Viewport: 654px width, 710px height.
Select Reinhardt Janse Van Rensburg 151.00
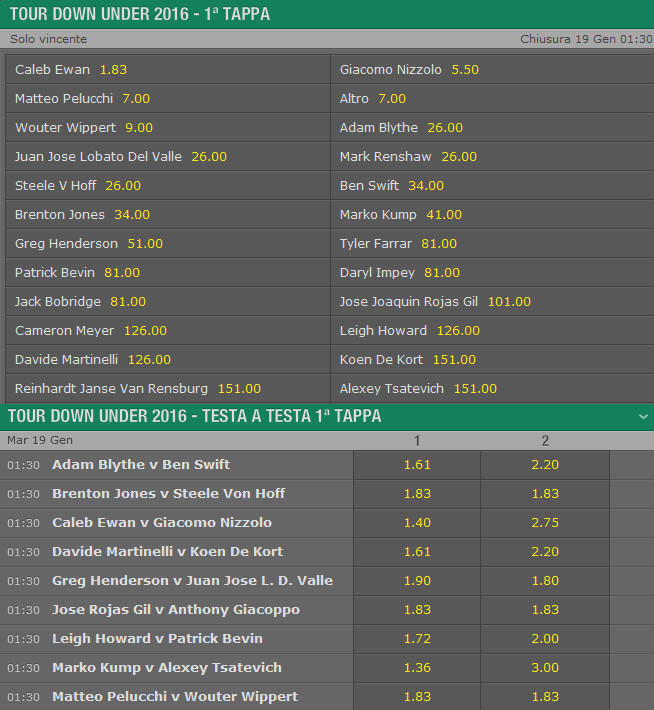tap(168, 388)
